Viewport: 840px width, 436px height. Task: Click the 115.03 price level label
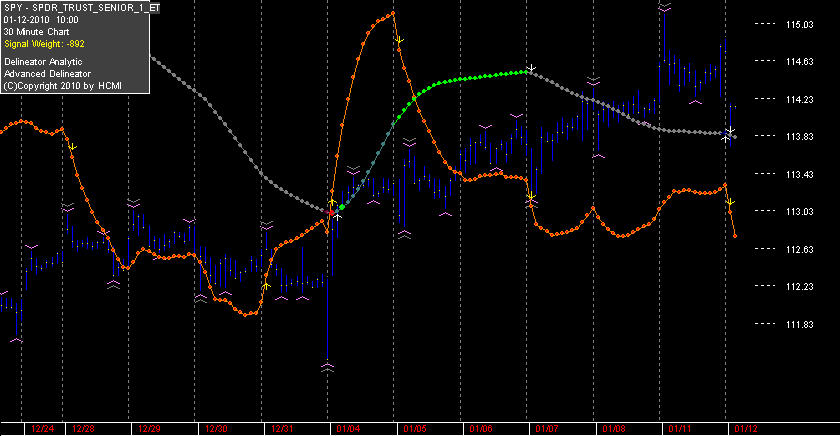(x=800, y=25)
